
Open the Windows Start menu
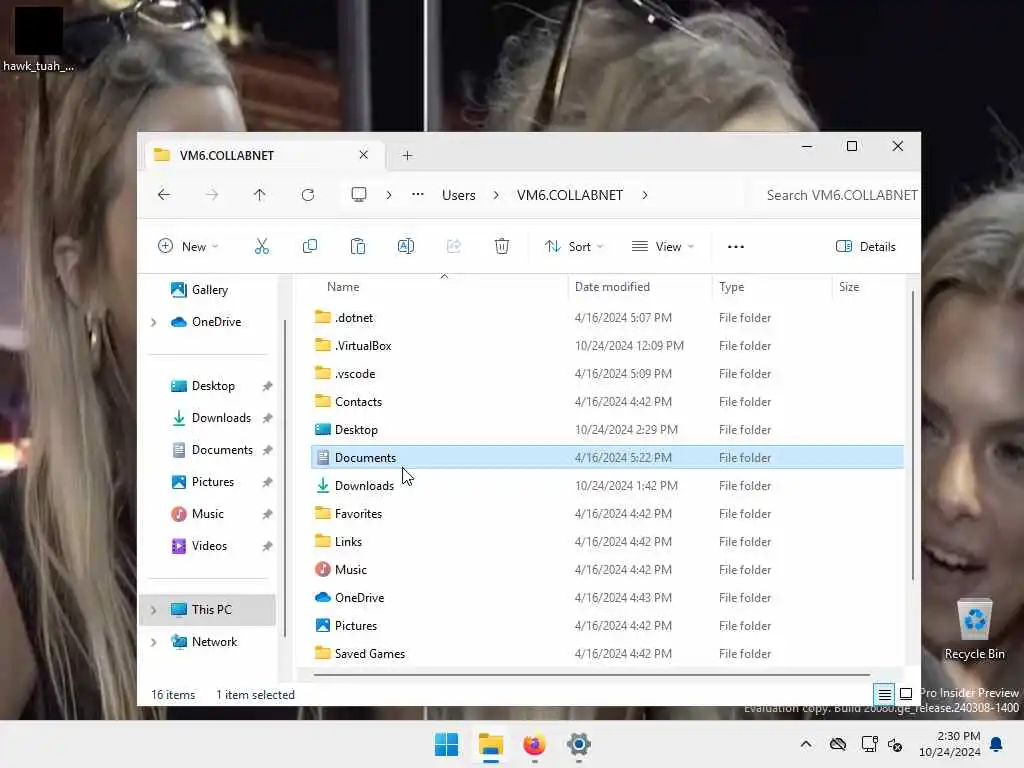point(447,744)
